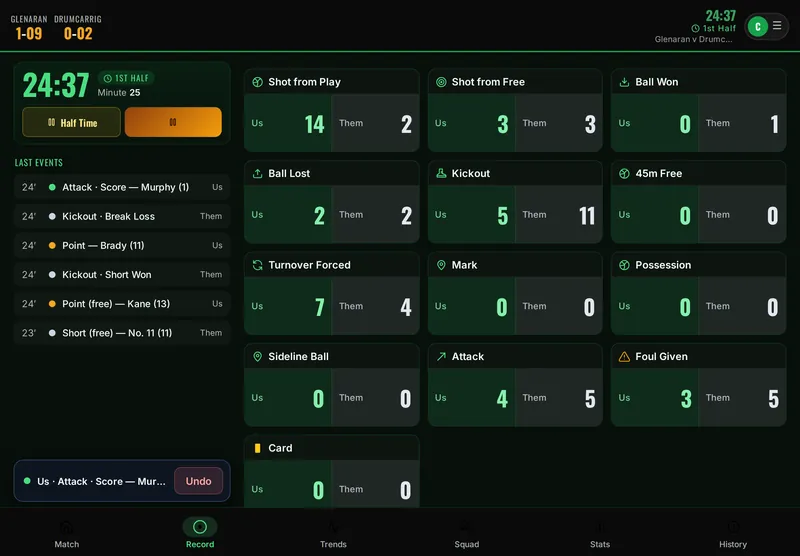Click the yellow Card icon
Viewport: 800px width, 556px height.
(x=258, y=448)
